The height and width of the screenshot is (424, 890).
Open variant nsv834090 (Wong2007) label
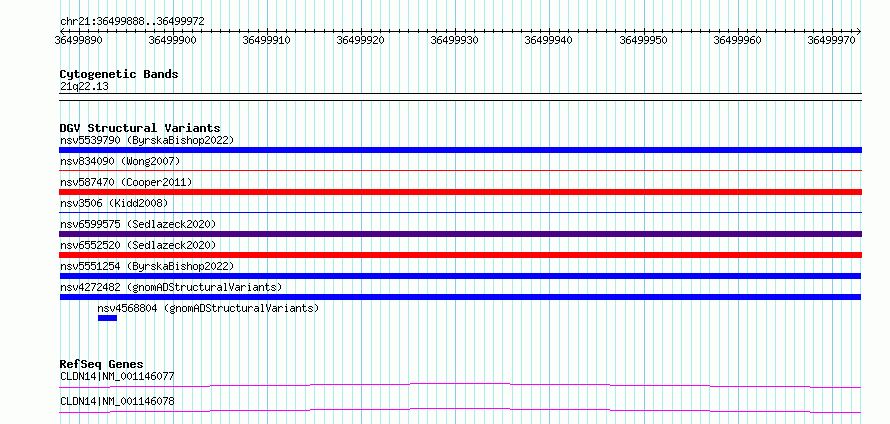coord(120,162)
